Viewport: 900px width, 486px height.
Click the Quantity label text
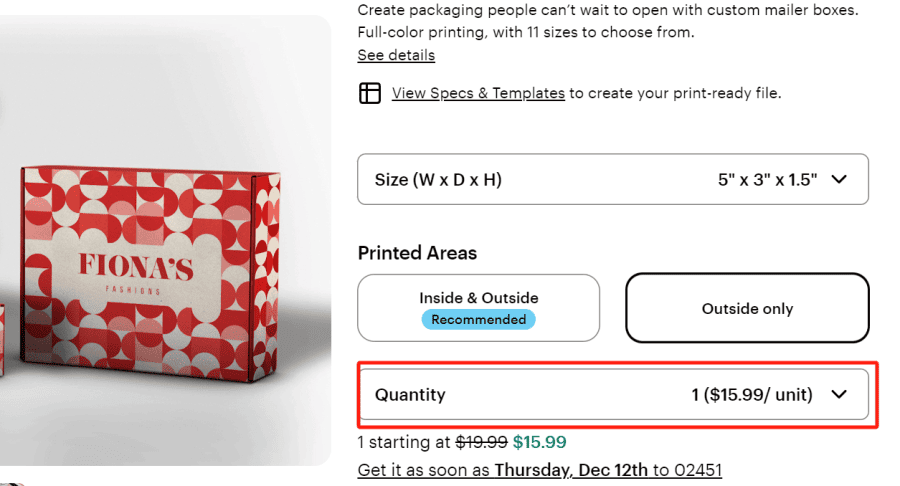[410, 395]
